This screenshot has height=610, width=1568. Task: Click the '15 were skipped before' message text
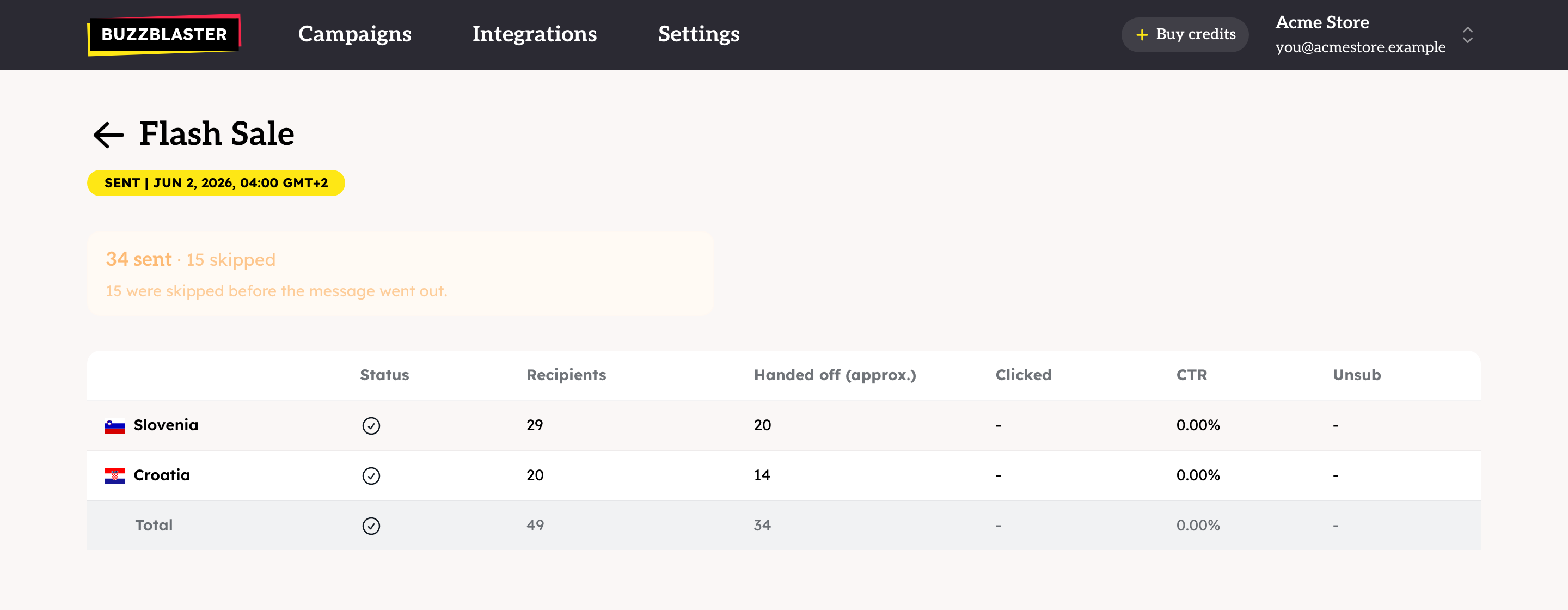[277, 291]
